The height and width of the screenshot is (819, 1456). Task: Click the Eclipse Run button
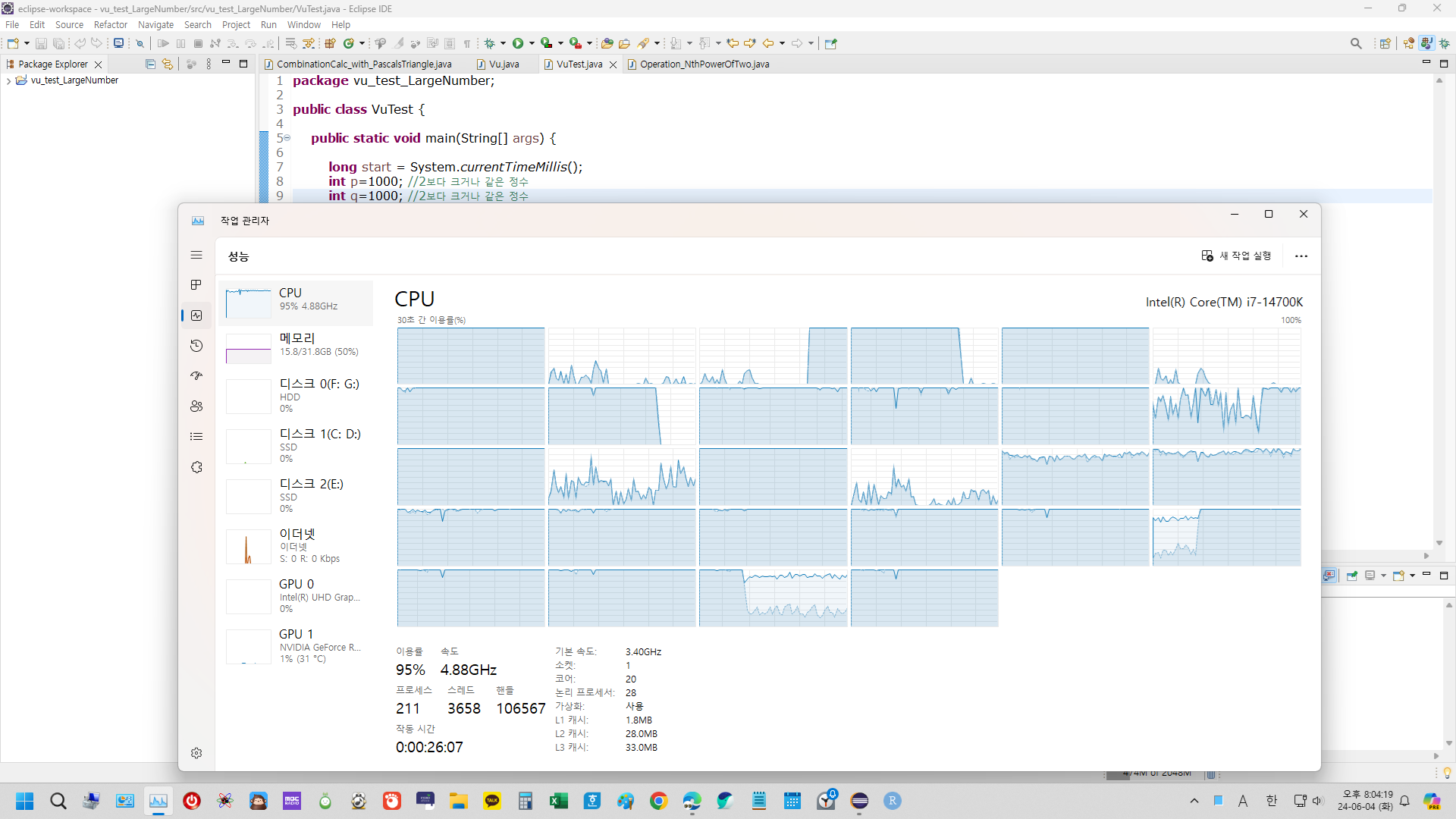(x=518, y=43)
